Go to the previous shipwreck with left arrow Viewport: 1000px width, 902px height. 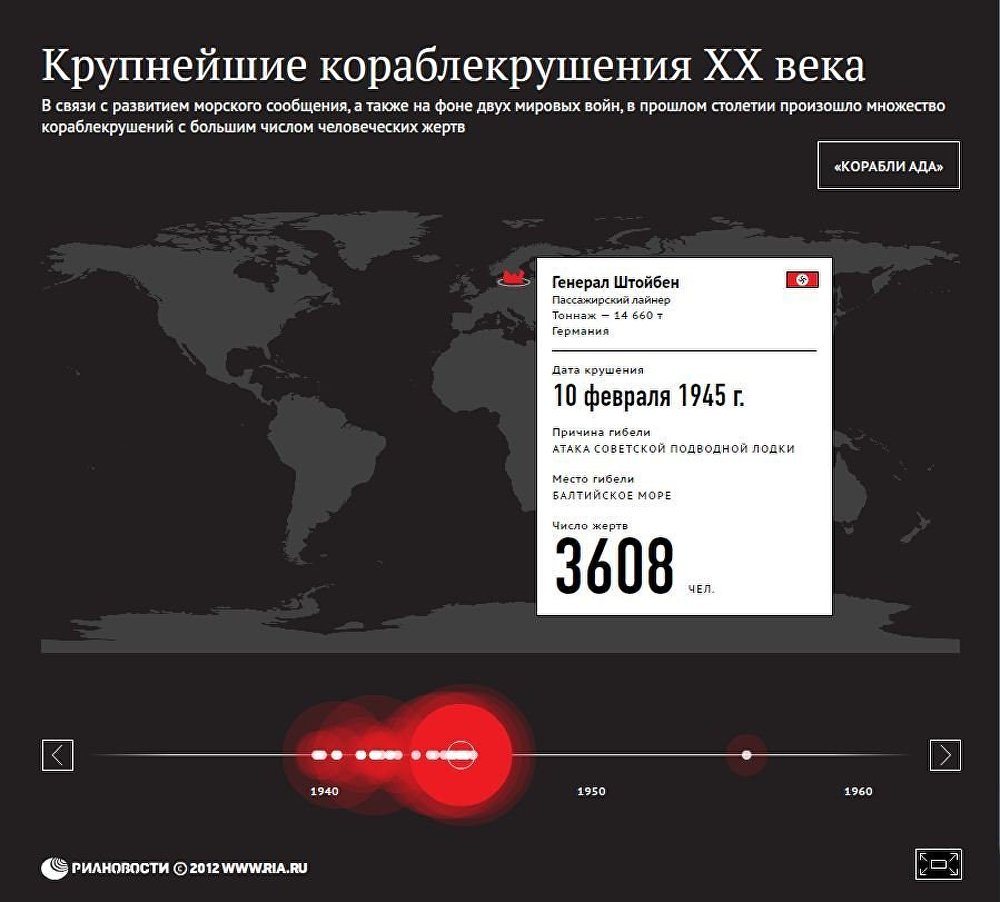57,755
